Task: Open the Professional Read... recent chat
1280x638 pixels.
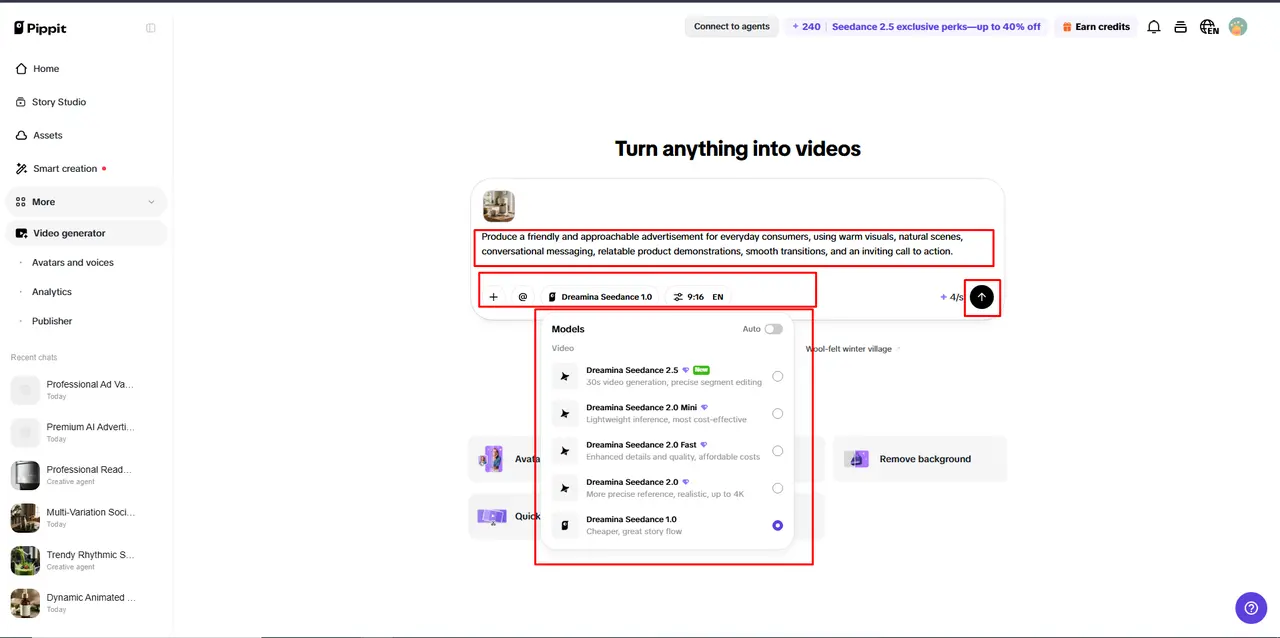Action: pos(86,475)
